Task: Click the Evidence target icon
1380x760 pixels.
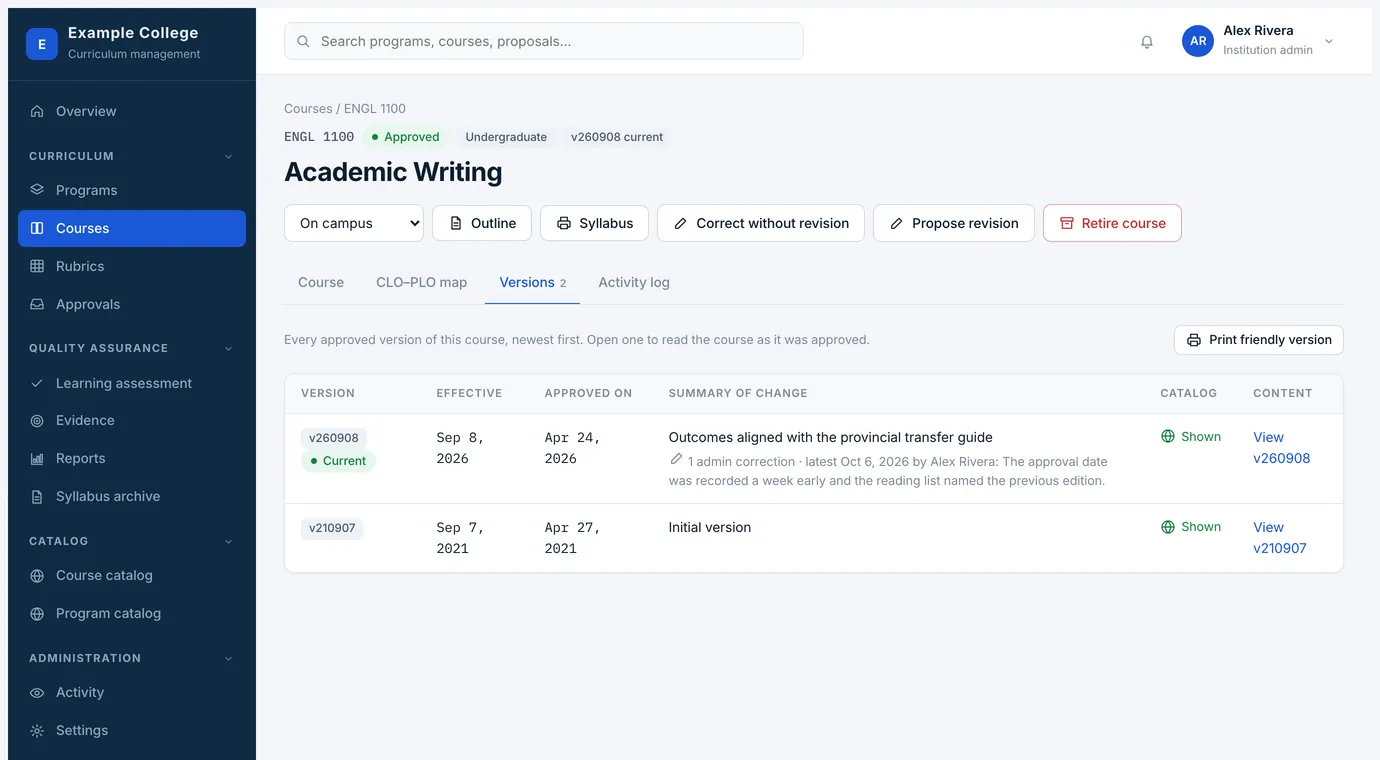Action: pos(37,421)
